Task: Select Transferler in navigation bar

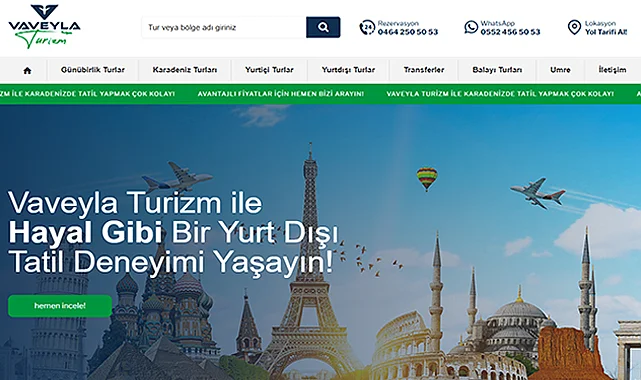Action: coord(424,70)
